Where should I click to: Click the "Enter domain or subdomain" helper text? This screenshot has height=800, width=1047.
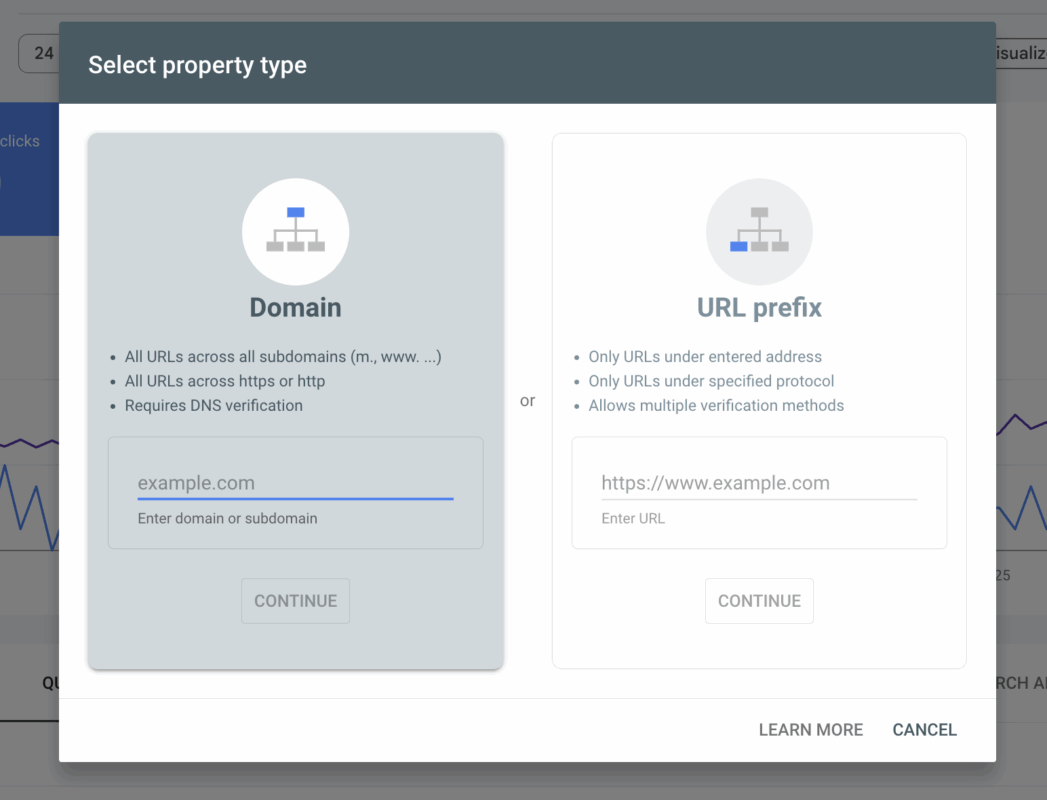point(227,519)
